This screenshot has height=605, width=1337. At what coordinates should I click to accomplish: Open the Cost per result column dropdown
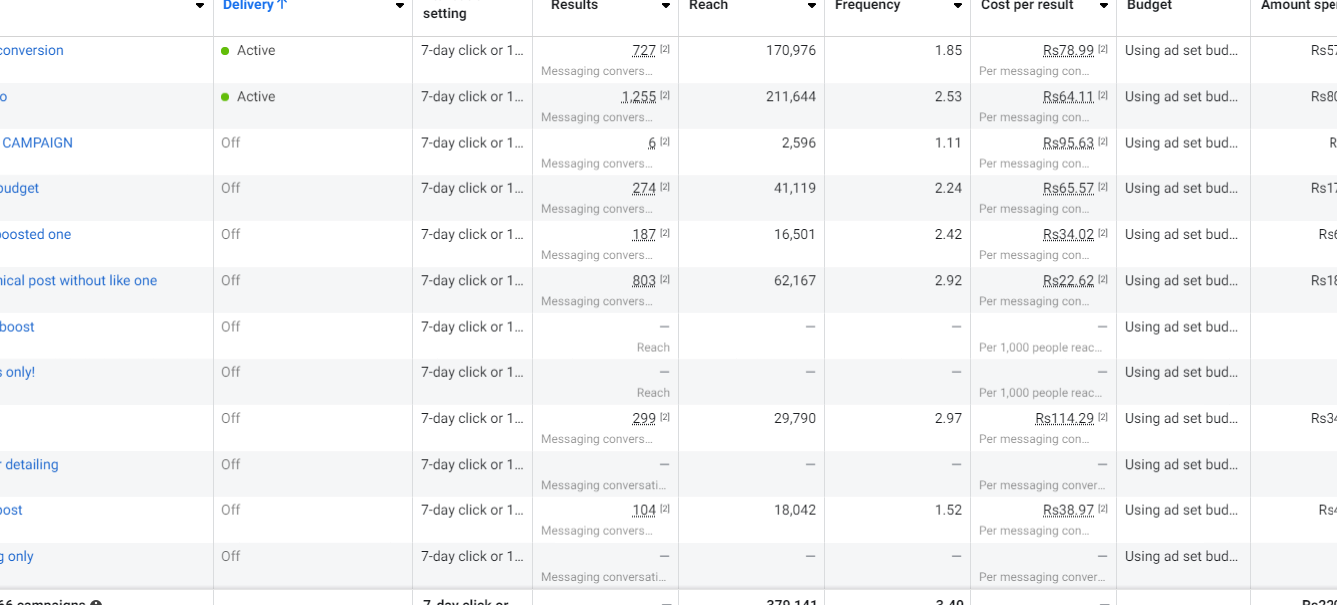coord(1104,6)
